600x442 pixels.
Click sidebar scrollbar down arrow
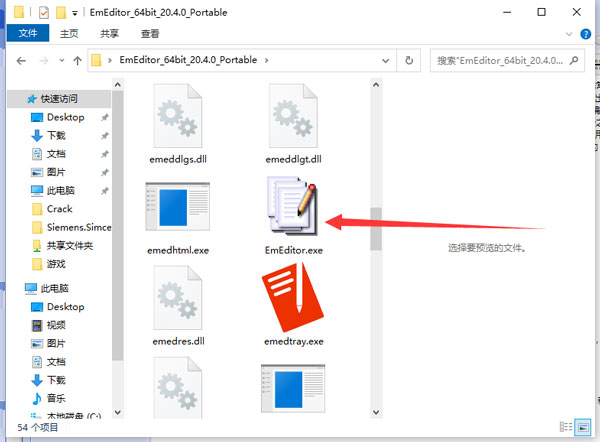118,413
